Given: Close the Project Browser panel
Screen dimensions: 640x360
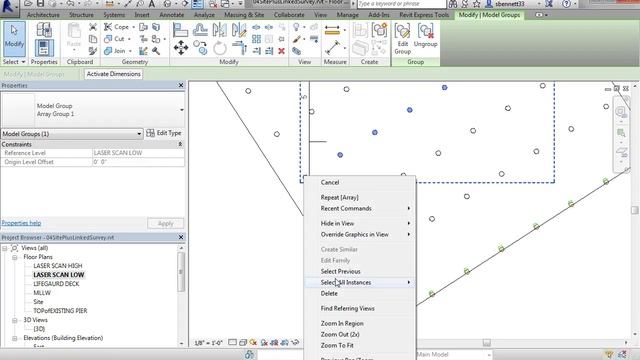Looking at the screenshot, I should (x=181, y=237).
